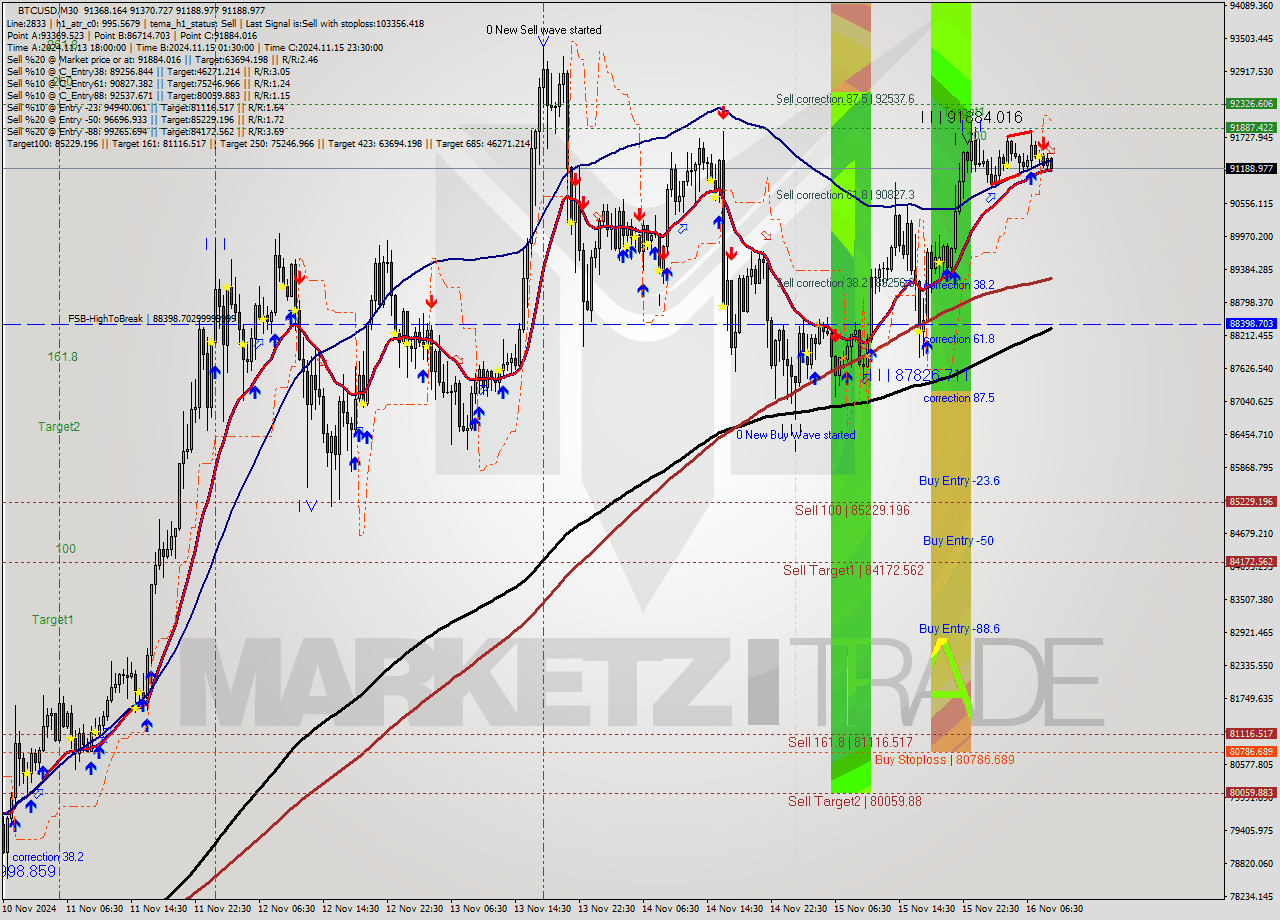The width and height of the screenshot is (1280, 920).
Task: Select the 'Sell 100 | 85229.196' label
Action: tap(852, 510)
